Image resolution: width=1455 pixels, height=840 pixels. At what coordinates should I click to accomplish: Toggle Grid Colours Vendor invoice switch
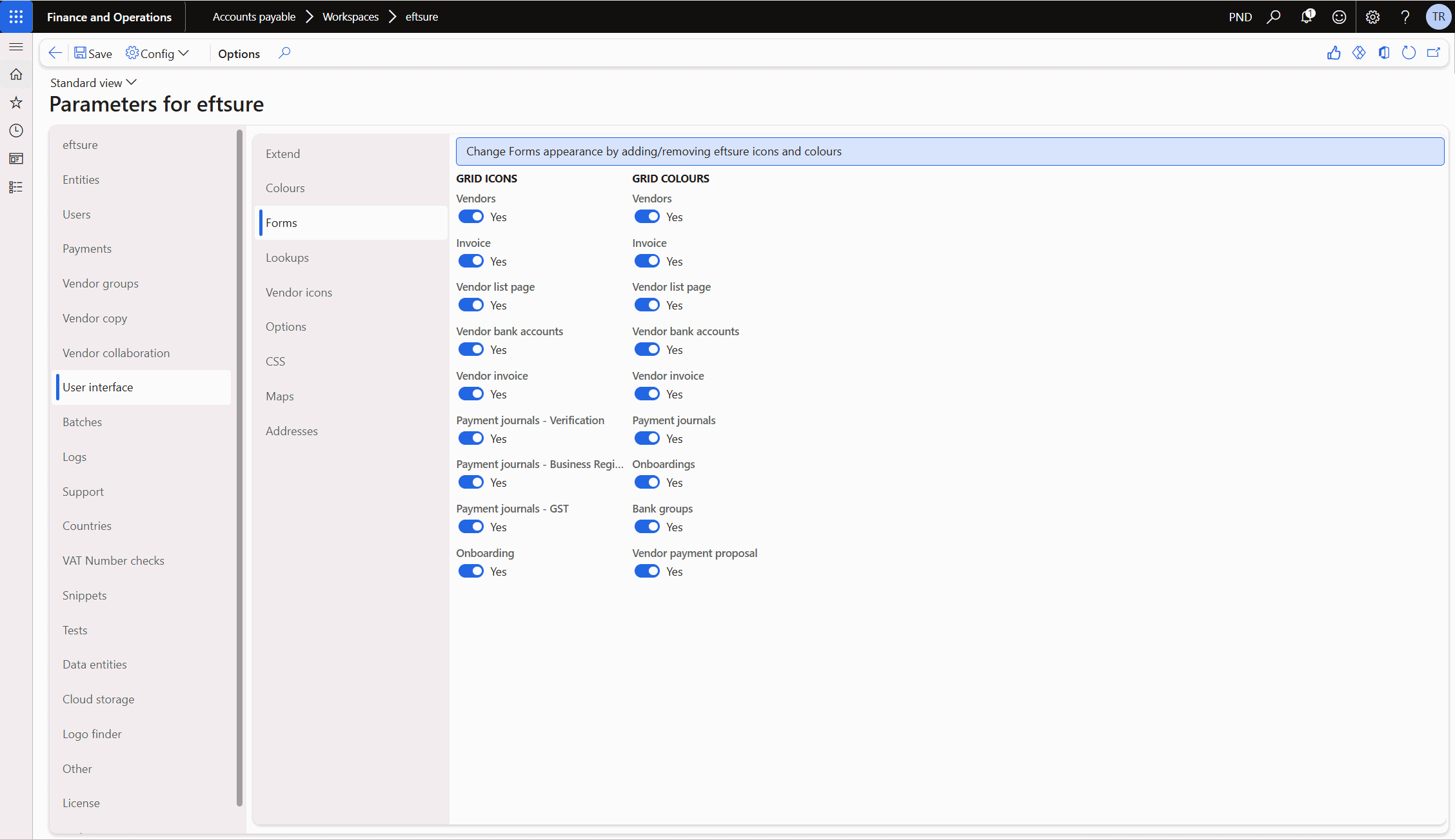647,394
